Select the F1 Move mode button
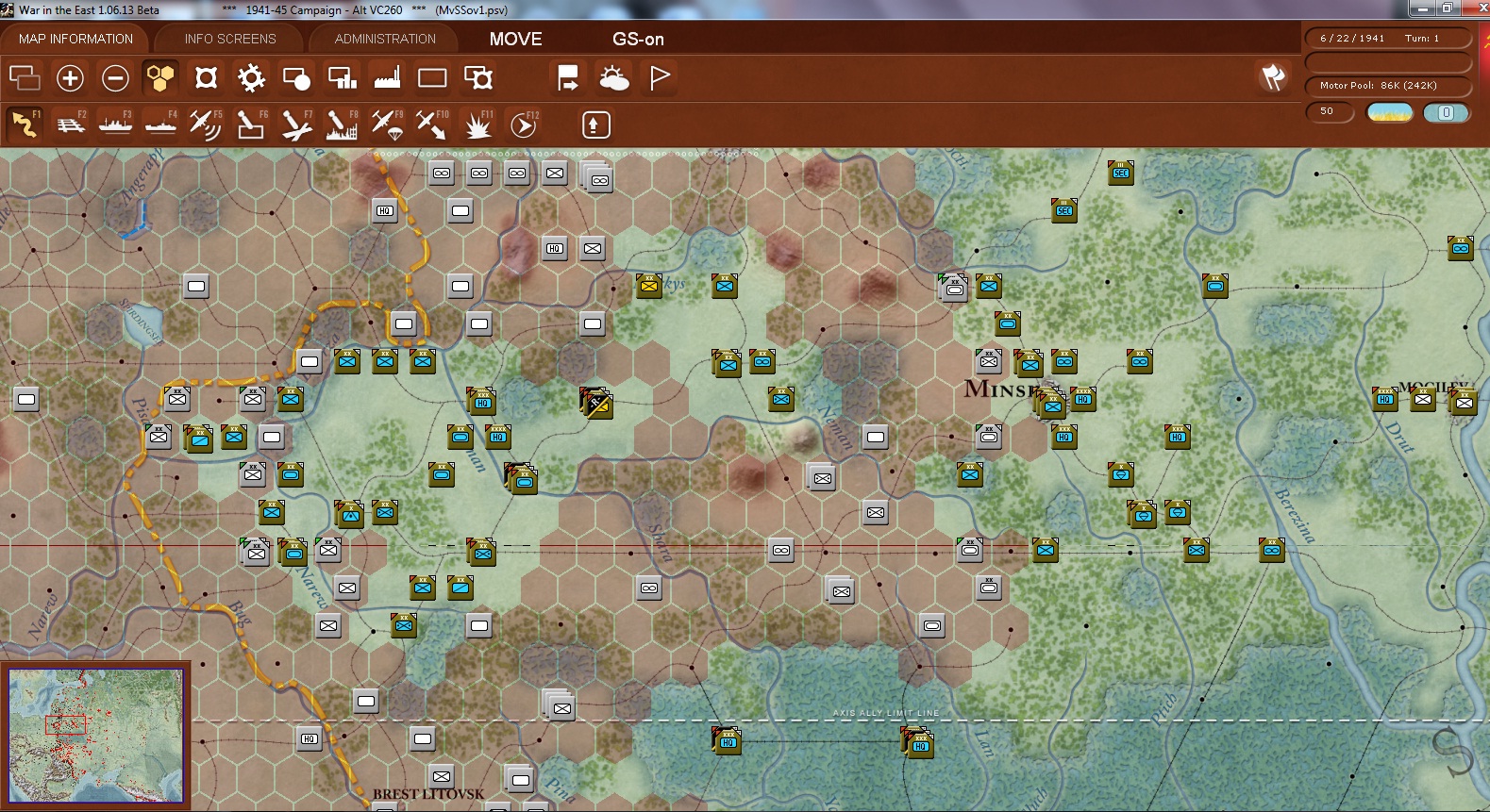 pyautogui.click(x=25, y=124)
